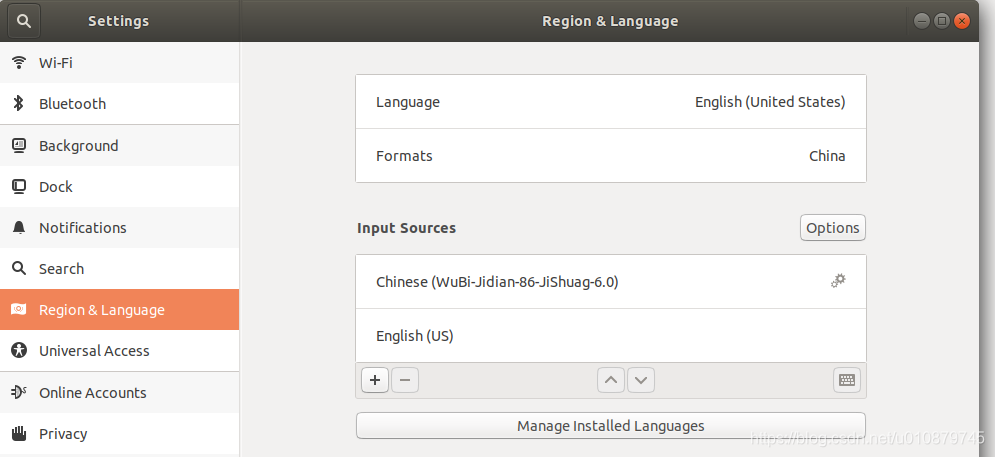Change Language English (United States) row

tap(610, 102)
